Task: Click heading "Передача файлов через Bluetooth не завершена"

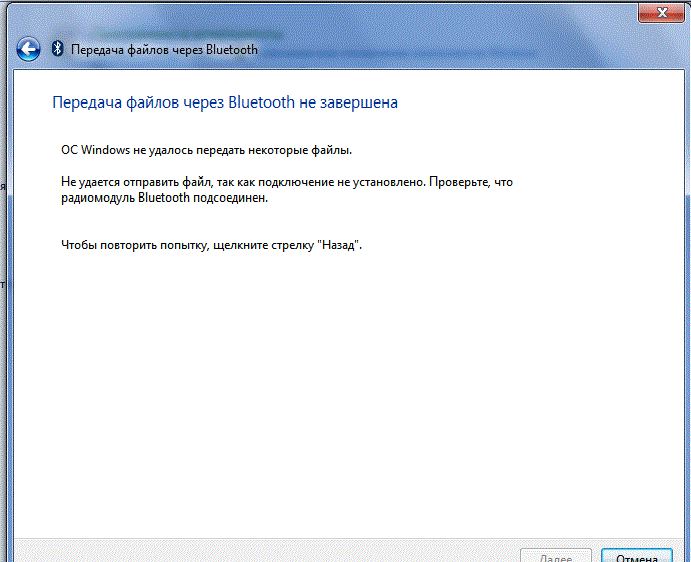Action: click(x=225, y=102)
